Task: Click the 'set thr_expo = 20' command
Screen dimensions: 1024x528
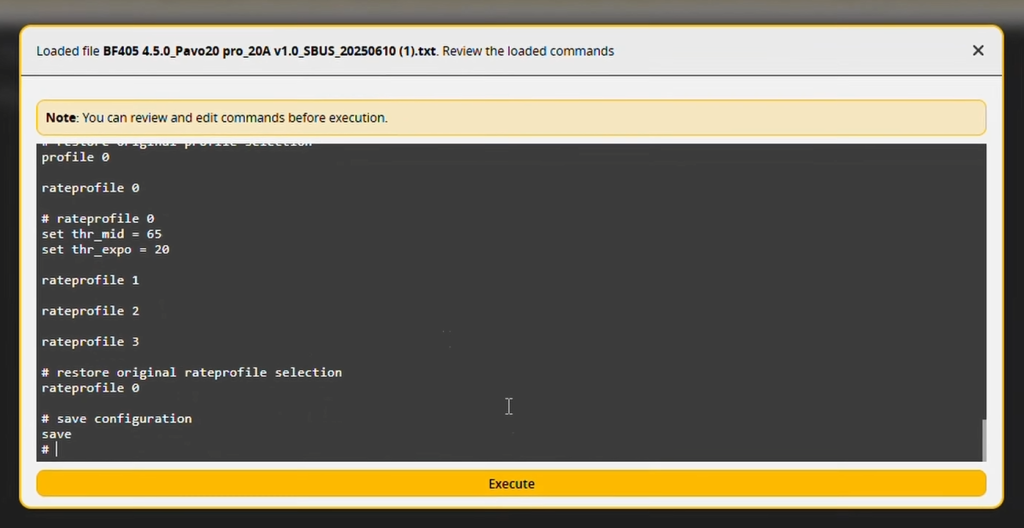Action: click(105, 249)
